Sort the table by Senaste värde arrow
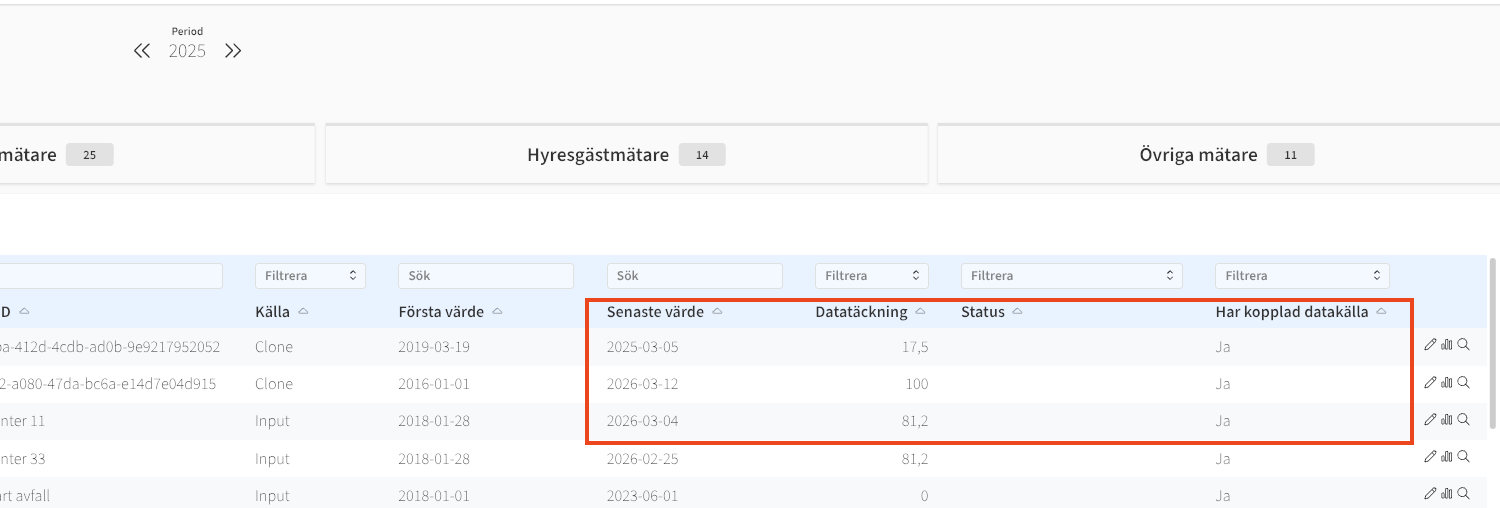1500x508 pixels. click(717, 312)
